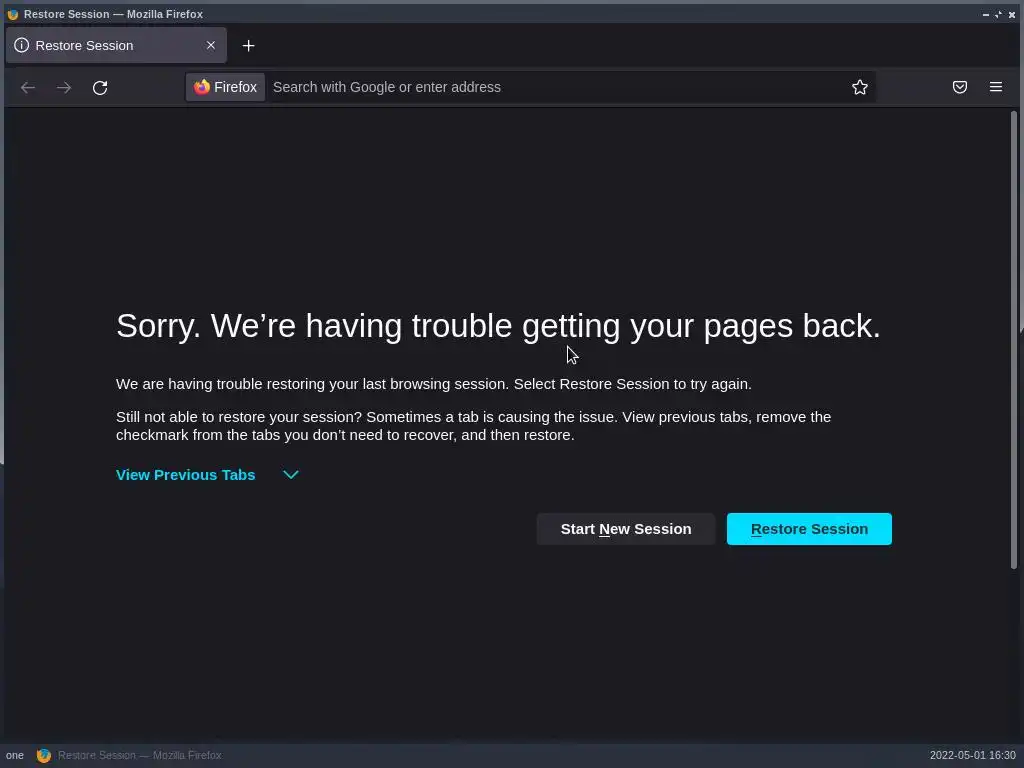1024x768 pixels.
Task: Expand View Previous Tabs link
Action: [x=185, y=475]
